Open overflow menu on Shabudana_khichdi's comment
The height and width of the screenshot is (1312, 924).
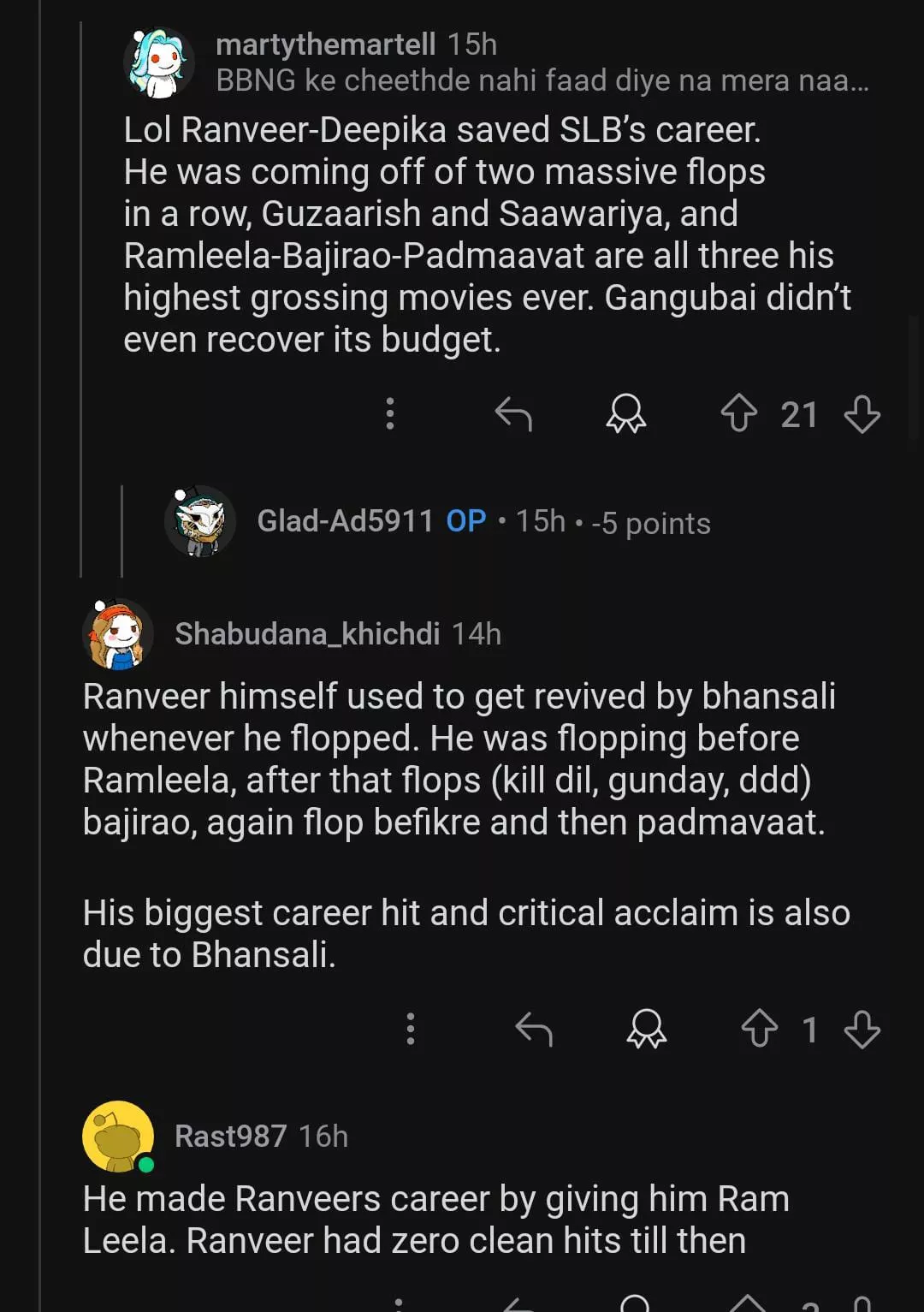(x=411, y=1029)
